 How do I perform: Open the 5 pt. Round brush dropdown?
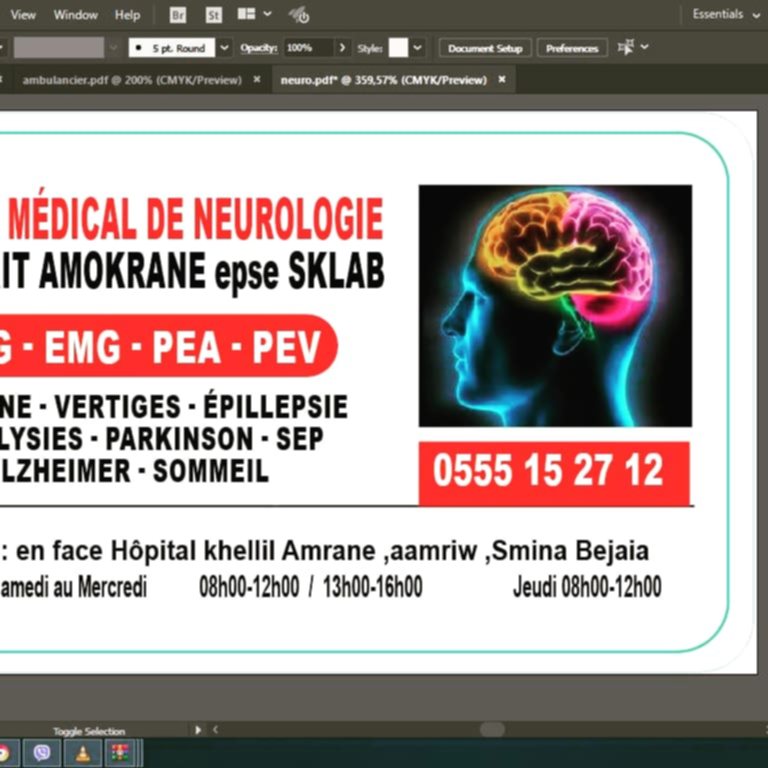point(224,48)
